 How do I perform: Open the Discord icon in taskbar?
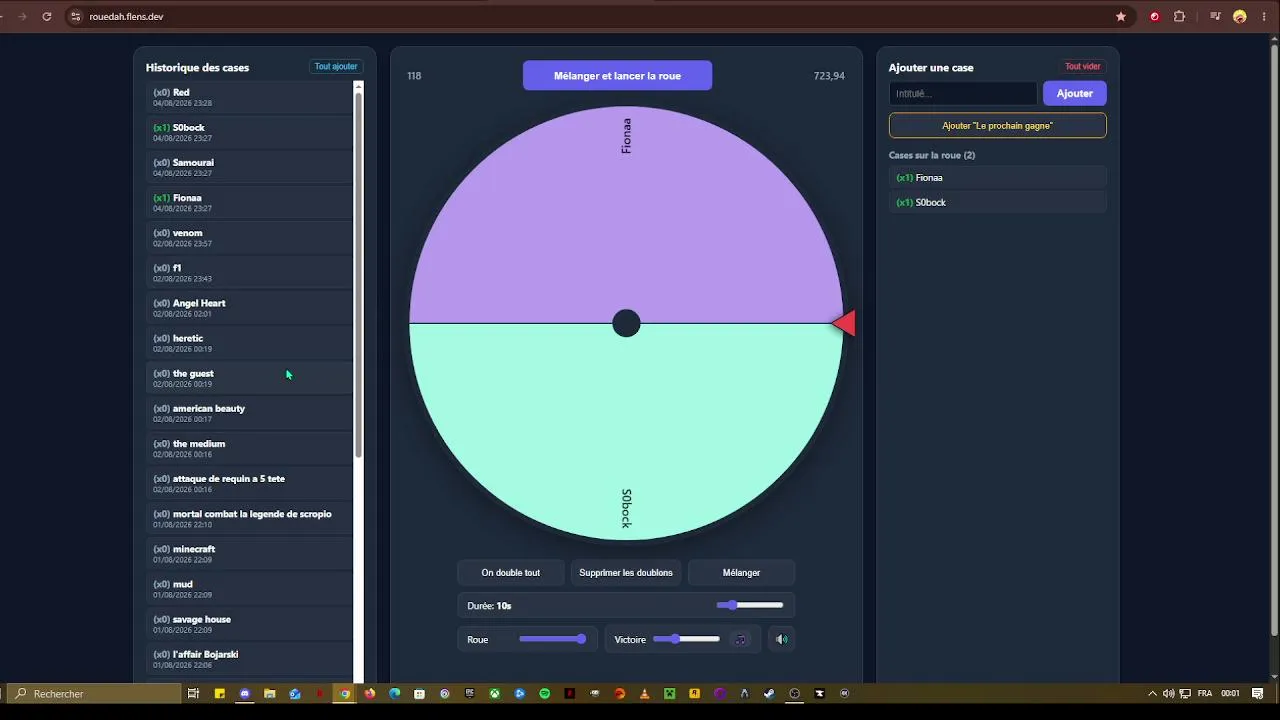(245, 694)
